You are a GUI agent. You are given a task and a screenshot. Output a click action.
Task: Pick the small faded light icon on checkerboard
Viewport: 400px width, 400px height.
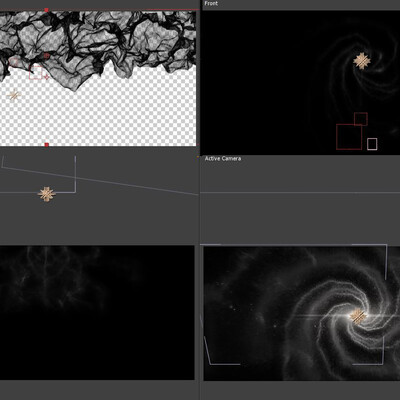tap(14, 95)
